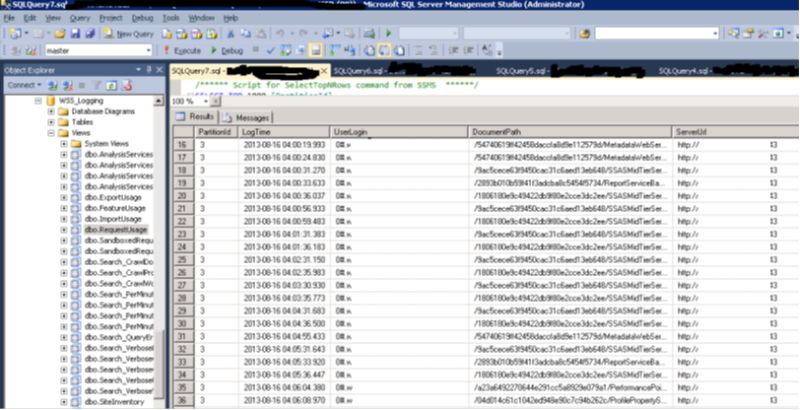The image size is (800, 410).
Task: Start the Debug button
Action: click(227, 50)
